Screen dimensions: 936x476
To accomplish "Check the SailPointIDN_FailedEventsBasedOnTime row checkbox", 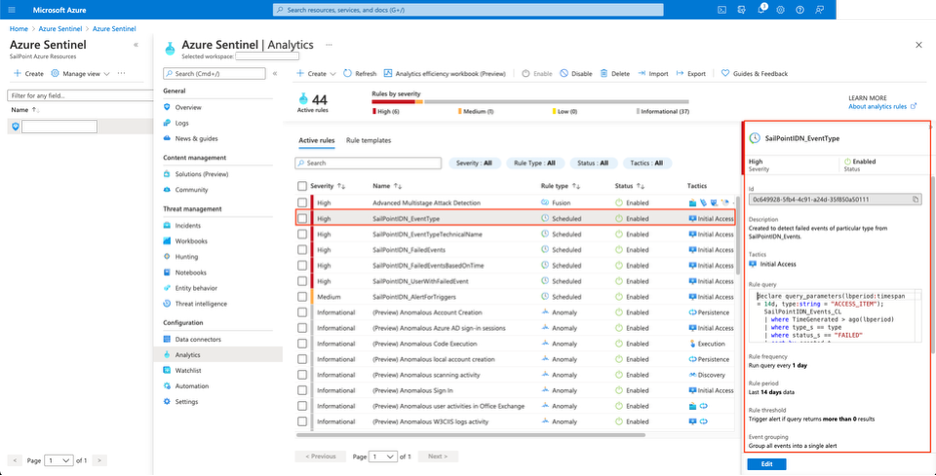I will click(302, 265).
